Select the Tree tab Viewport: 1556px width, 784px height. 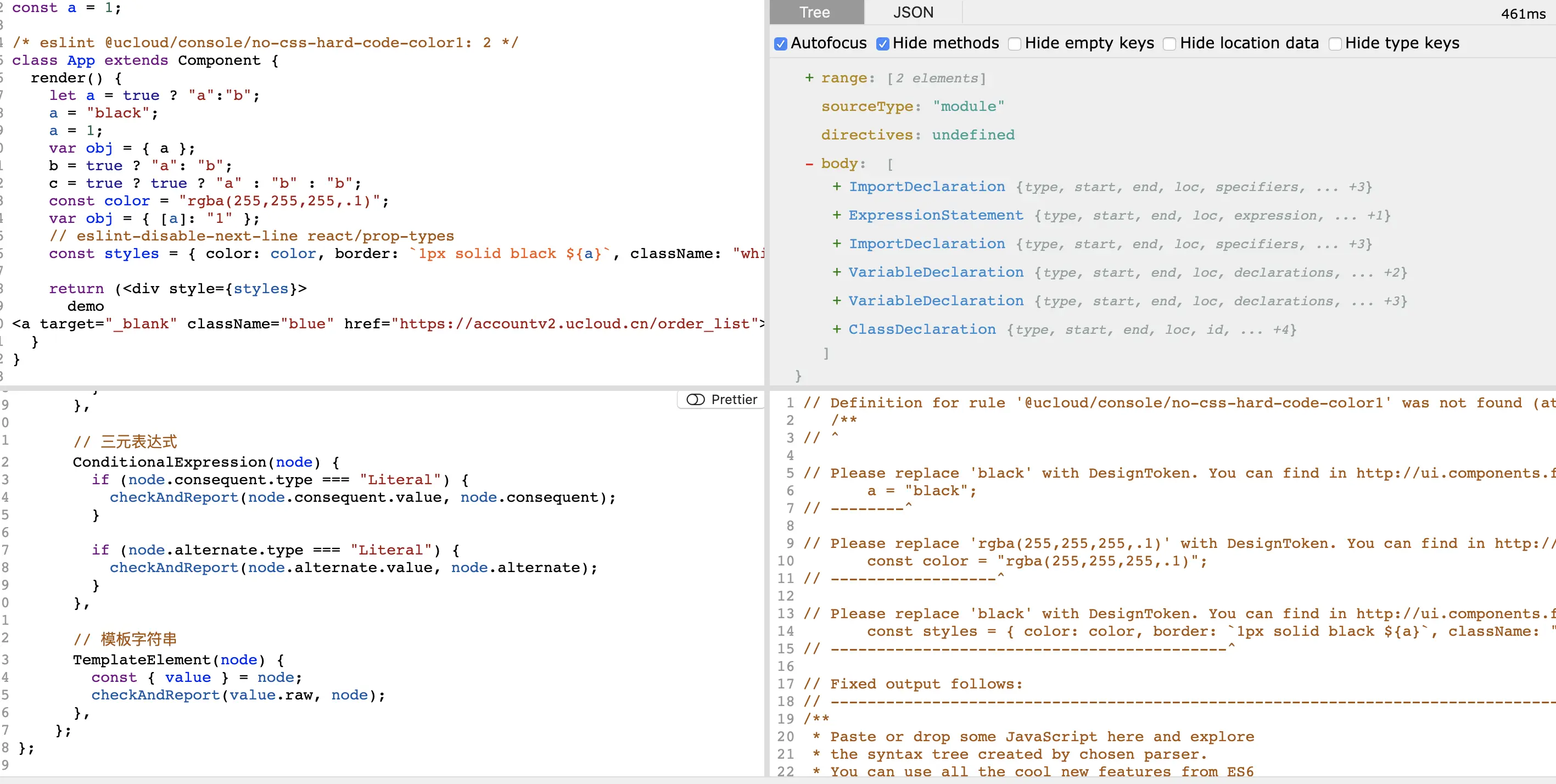pyautogui.click(x=814, y=12)
